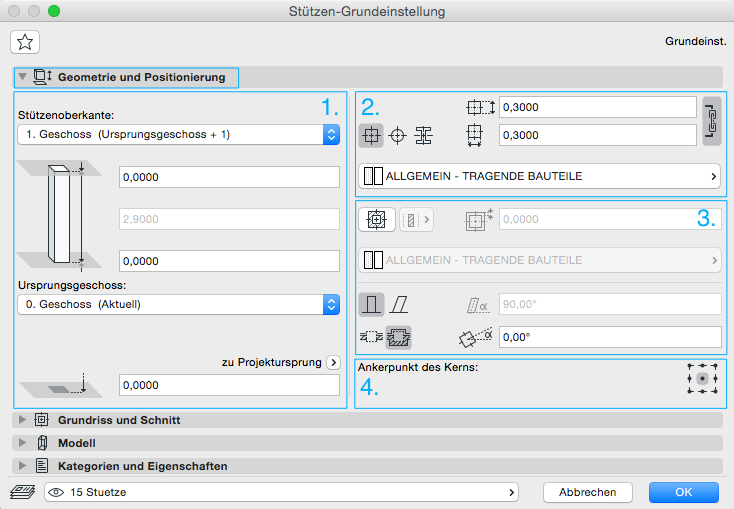Select the vertical column icon

(372, 305)
